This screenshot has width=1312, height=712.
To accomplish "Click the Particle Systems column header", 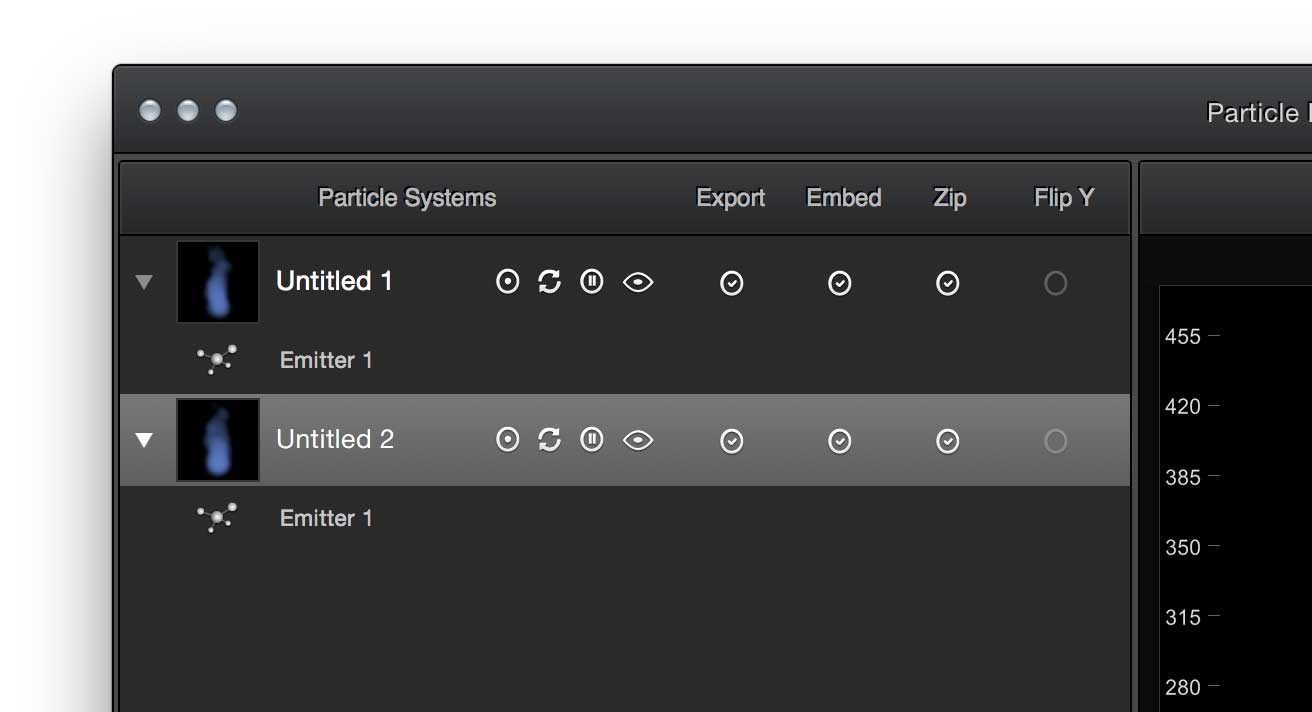I will coord(407,198).
